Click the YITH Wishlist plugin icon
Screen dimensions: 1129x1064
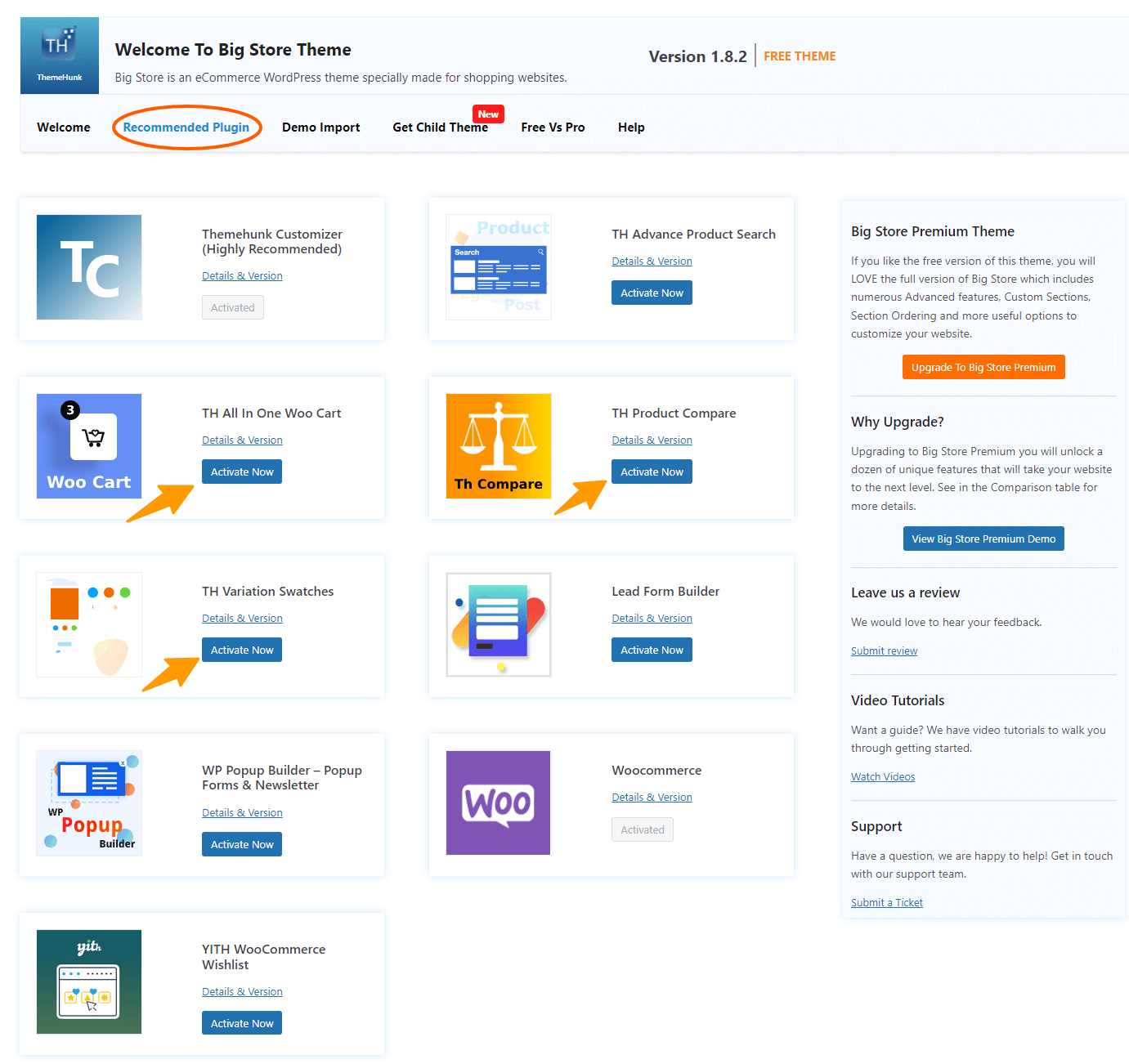click(89, 982)
